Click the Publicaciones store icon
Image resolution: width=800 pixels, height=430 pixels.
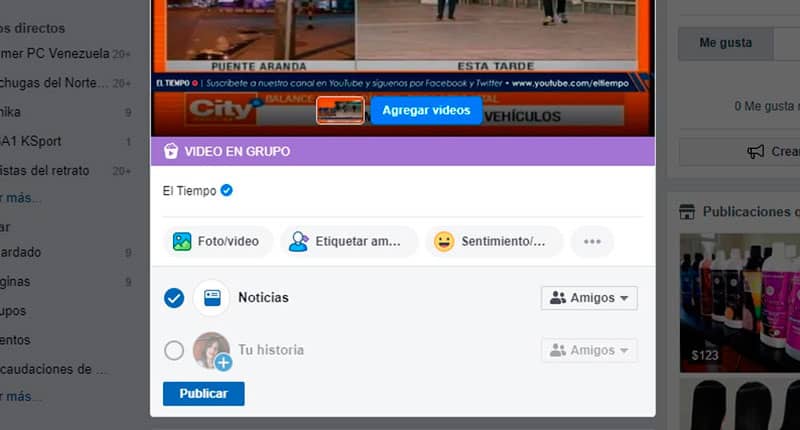click(x=687, y=212)
